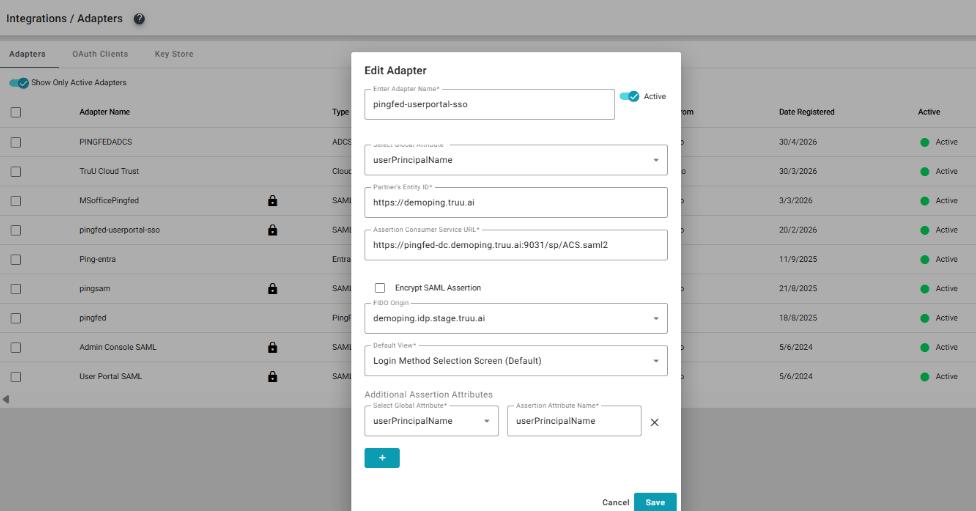Select the pingfed-userportal-sso row checkbox
976x511 pixels.
pos(16,230)
